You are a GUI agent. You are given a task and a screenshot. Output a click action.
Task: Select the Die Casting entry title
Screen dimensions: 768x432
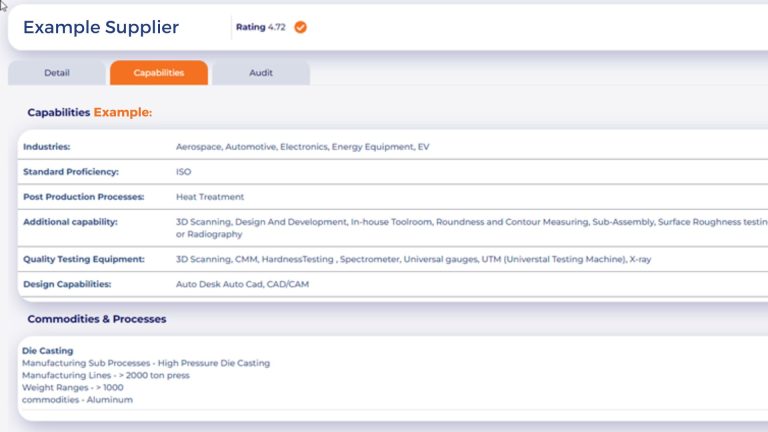pos(45,351)
